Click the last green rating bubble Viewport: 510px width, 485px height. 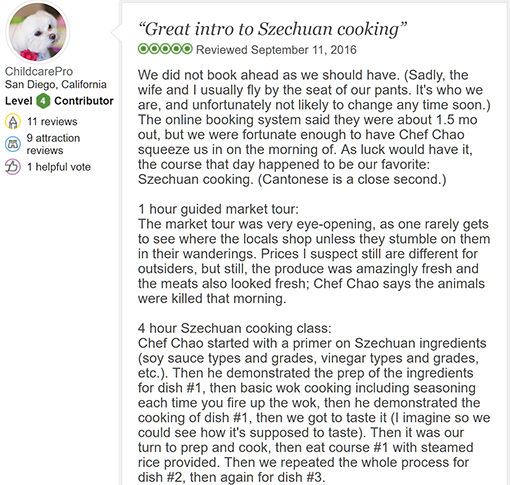tap(187, 49)
